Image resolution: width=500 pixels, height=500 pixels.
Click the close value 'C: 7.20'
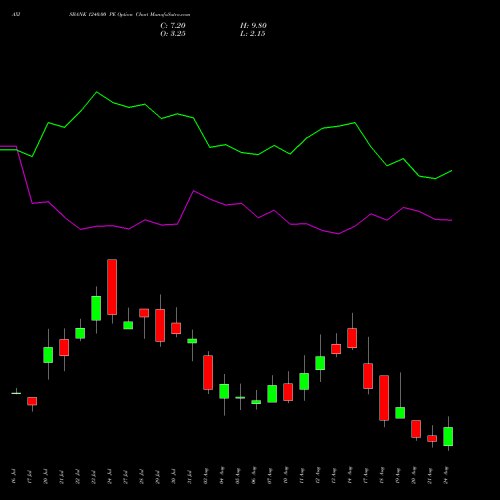[x=173, y=26]
